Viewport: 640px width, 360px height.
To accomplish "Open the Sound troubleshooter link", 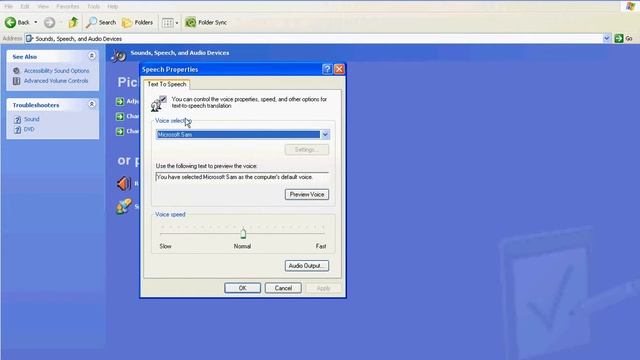I will pyautogui.click(x=31, y=119).
